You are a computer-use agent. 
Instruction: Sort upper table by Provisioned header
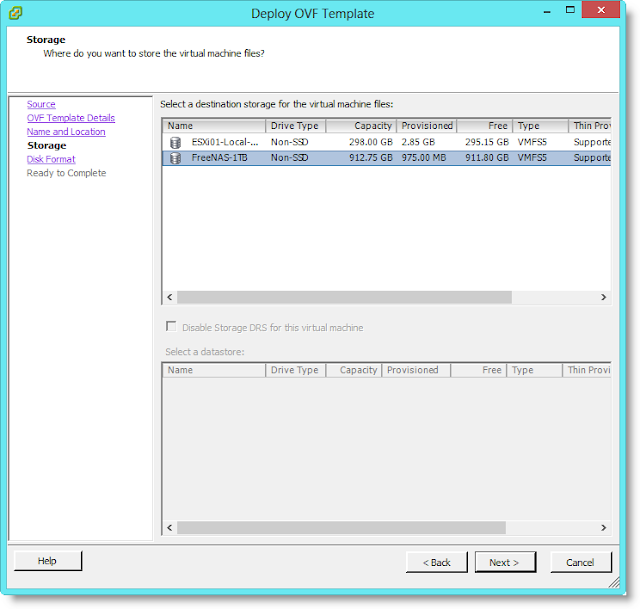427,126
